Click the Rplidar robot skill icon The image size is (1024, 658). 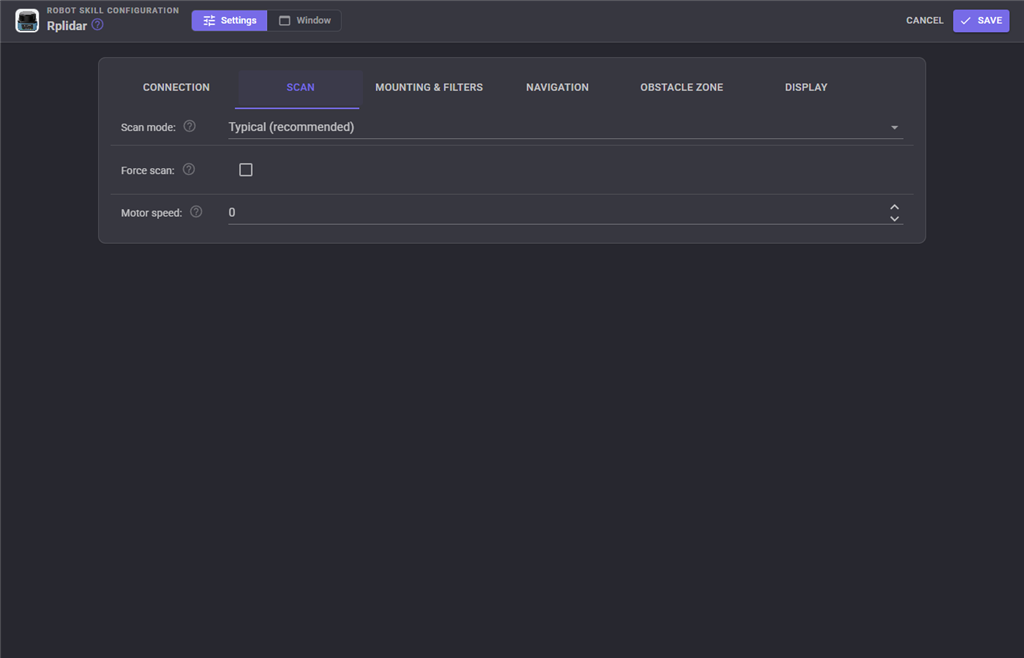pos(27,21)
